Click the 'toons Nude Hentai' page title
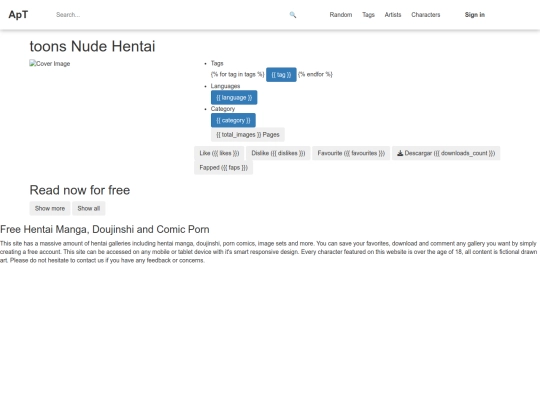The width and height of the screenshot is (540, 405). pyautogui.click(x=92, y=46)
